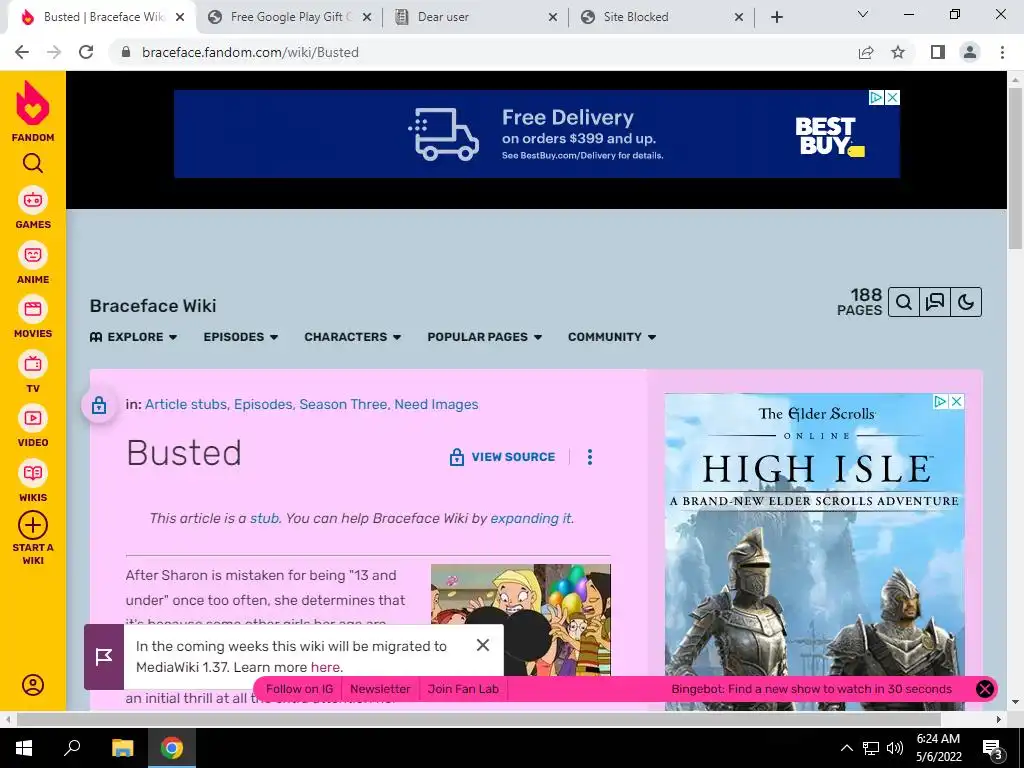Open the Article stubs category link

click(185, 404)
